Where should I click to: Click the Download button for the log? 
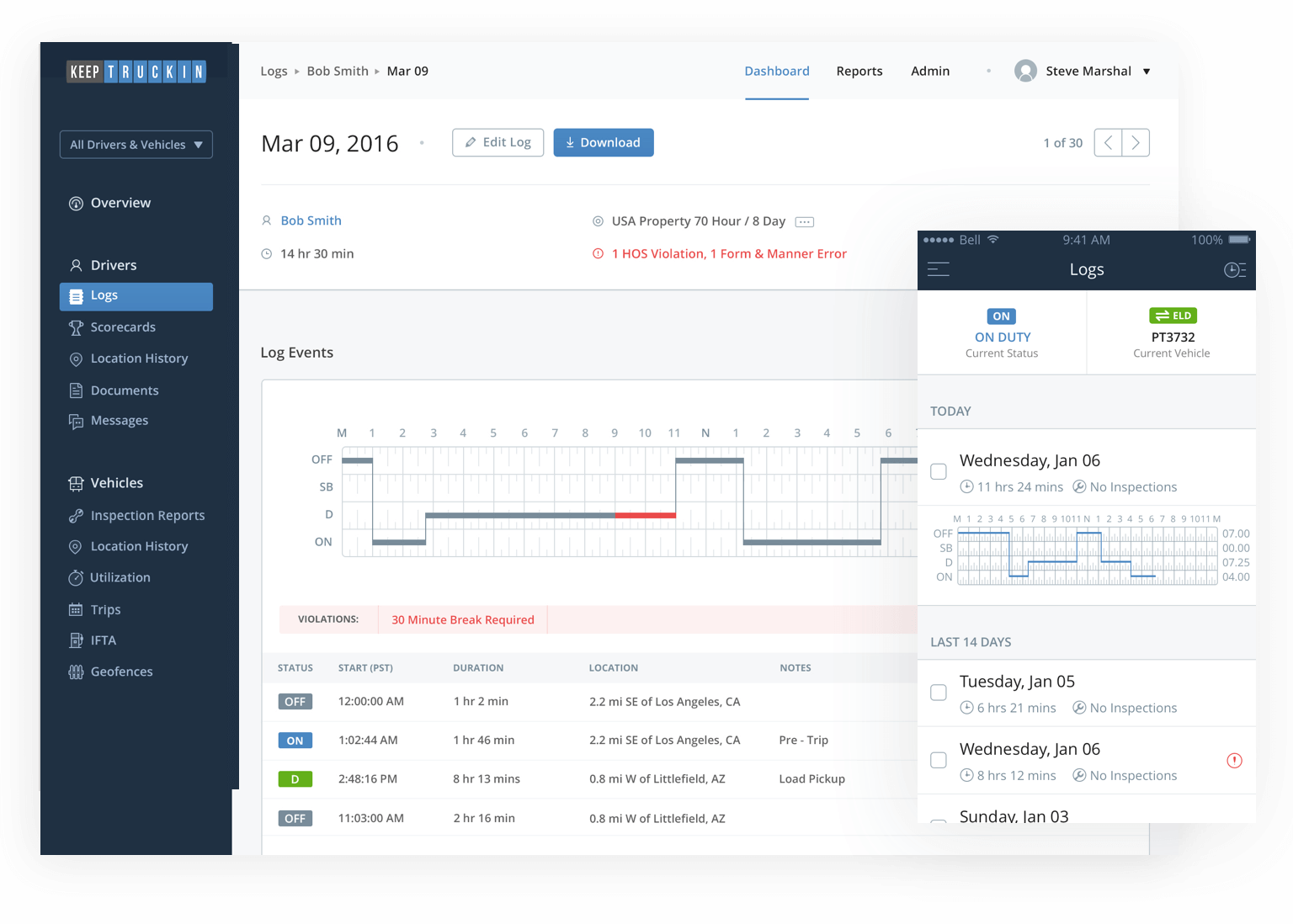coord(603,142)
